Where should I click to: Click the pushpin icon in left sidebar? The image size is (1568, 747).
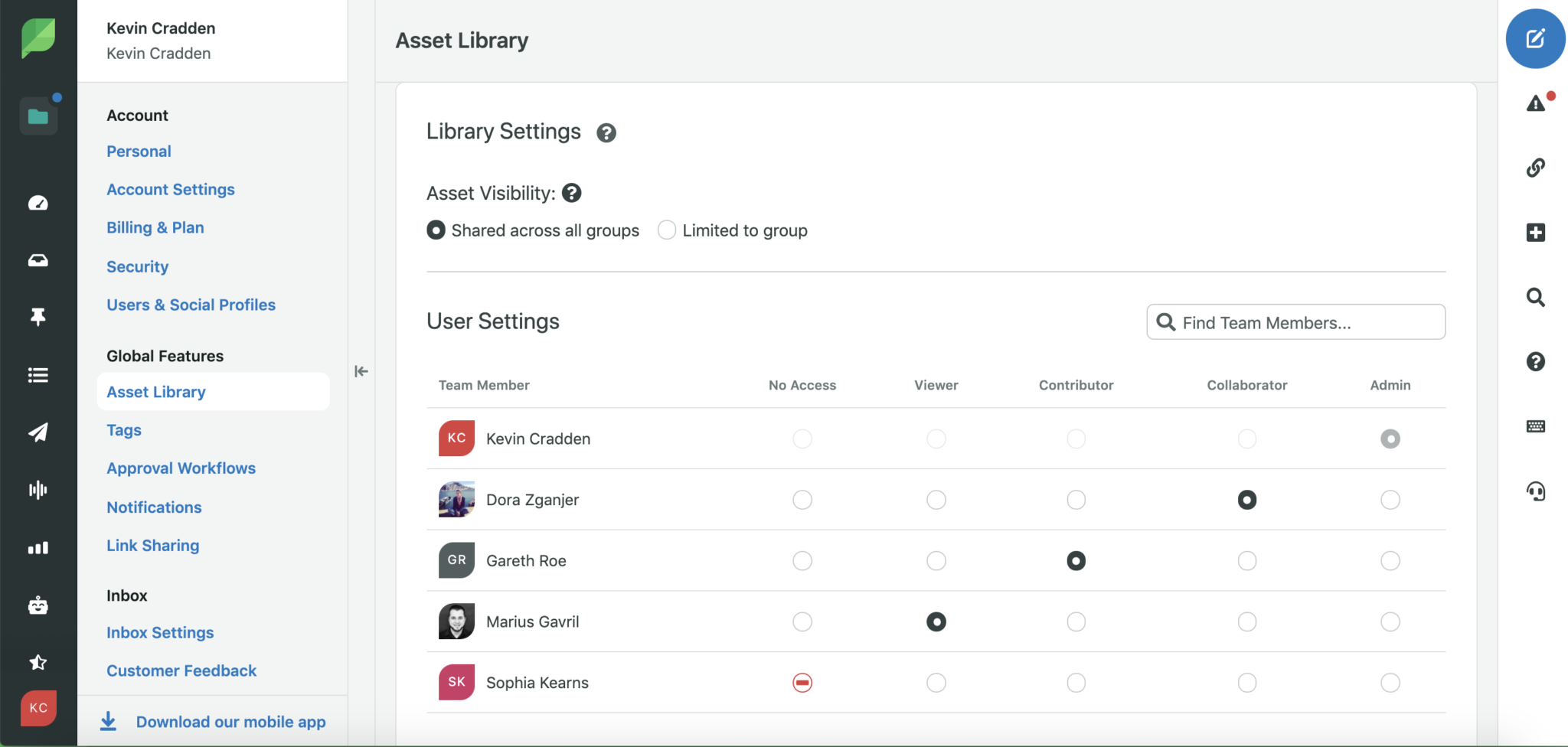pyautogui.click(x=38, y=317)
